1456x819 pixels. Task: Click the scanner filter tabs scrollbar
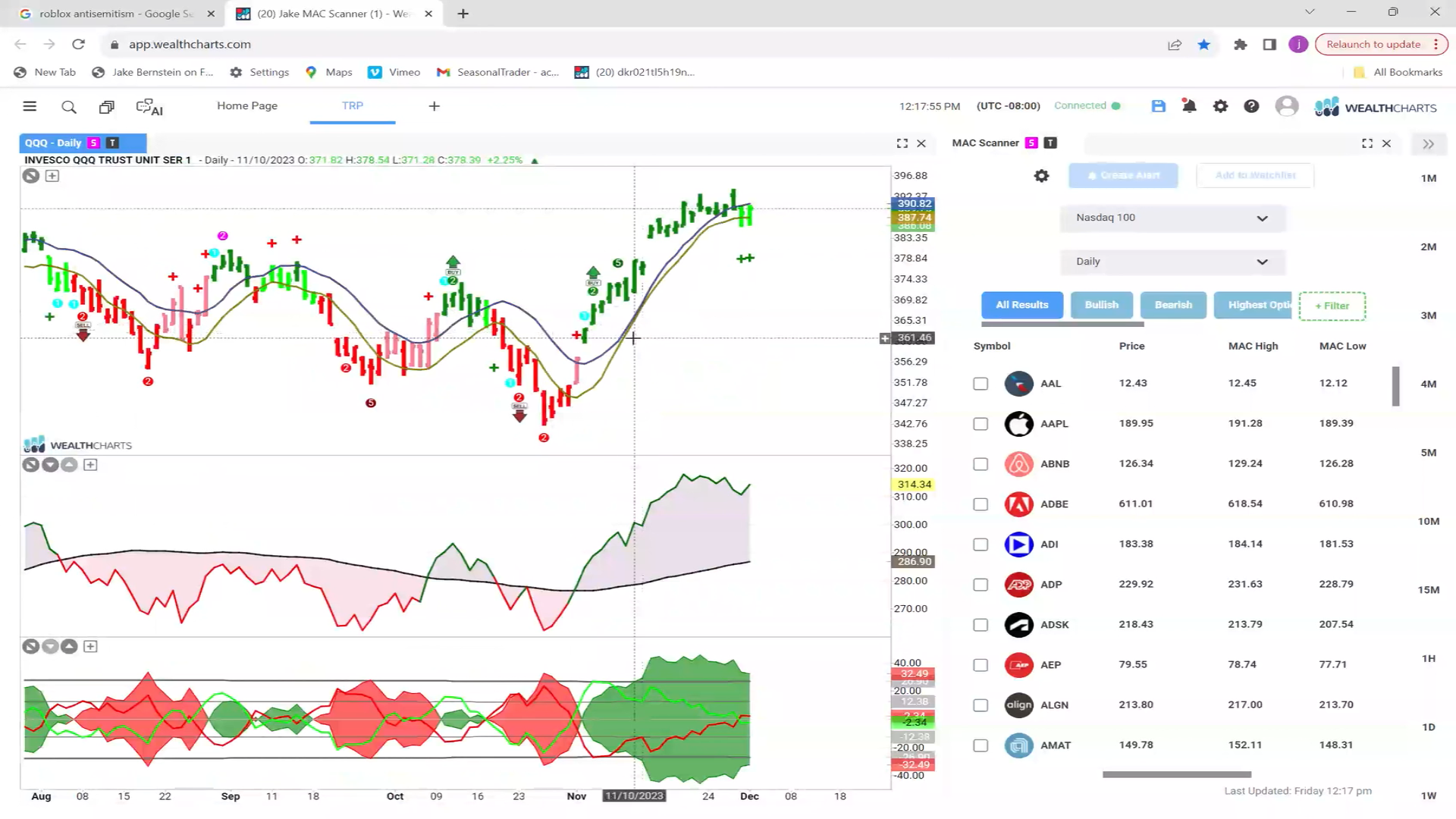click(1062, 325)
